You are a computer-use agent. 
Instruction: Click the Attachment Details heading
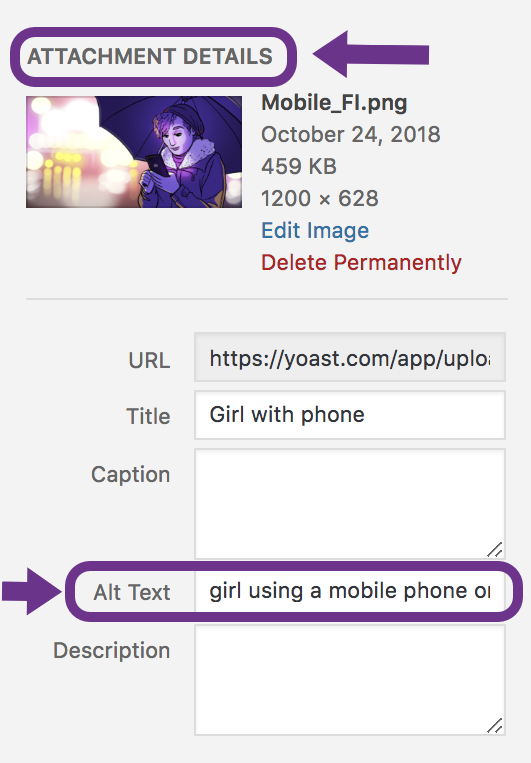[150, 56]
